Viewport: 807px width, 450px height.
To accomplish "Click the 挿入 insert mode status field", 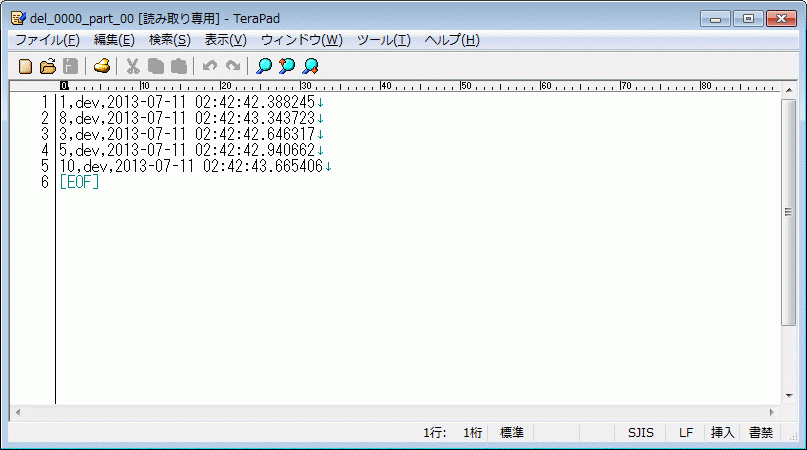I will coord(722,432).
